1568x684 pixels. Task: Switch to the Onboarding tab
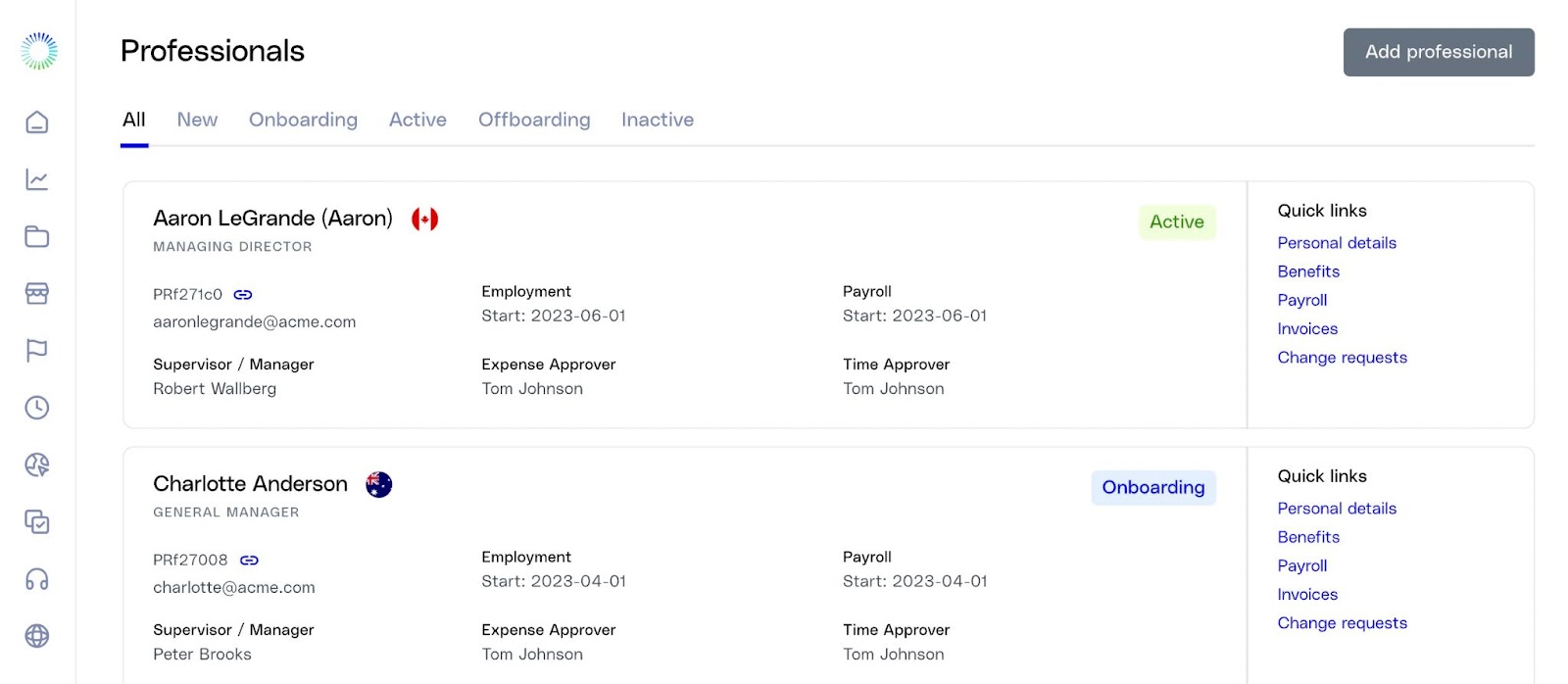(303, 120)
